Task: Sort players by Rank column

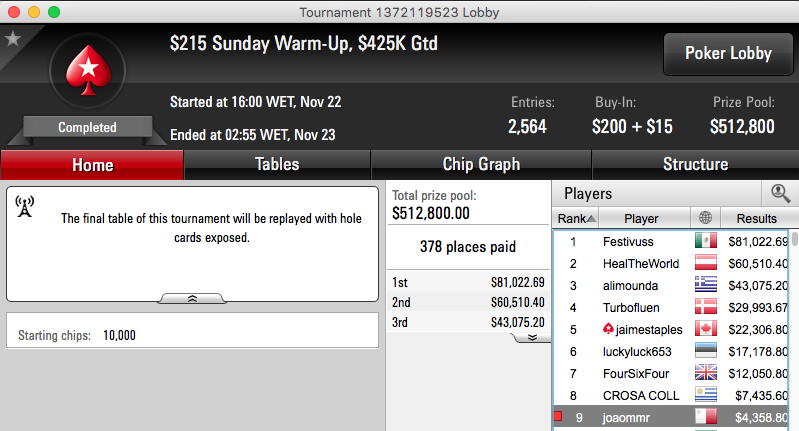Action: (575, 219)
